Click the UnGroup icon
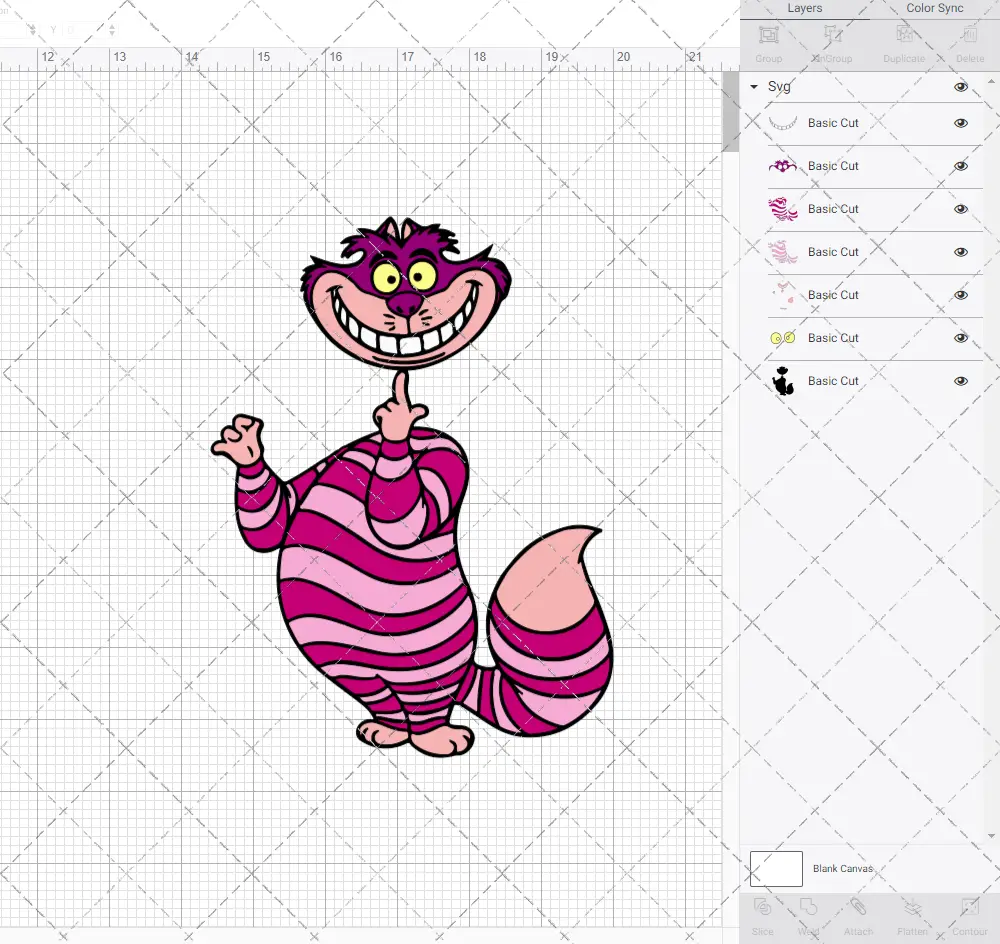Screen dimensions: 1000x944 832,34
